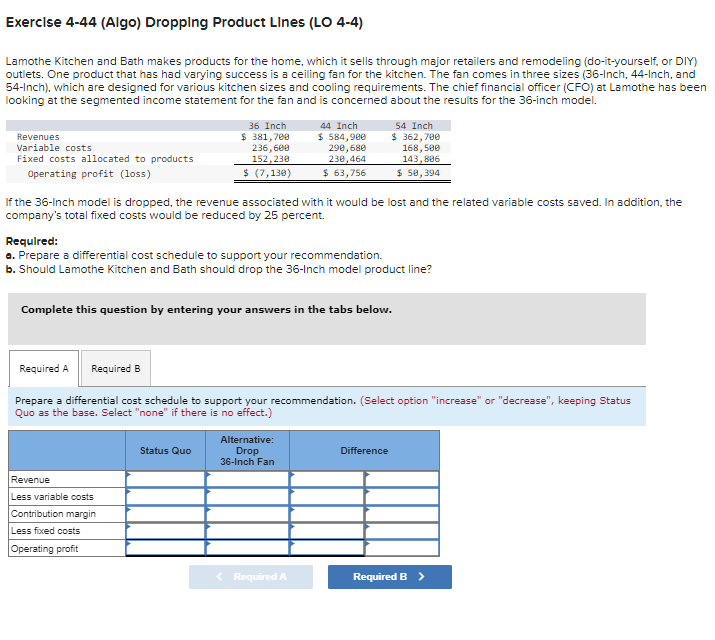
Task: Click Operating profit Status Quo cell
Action: (x=166, y=548)
